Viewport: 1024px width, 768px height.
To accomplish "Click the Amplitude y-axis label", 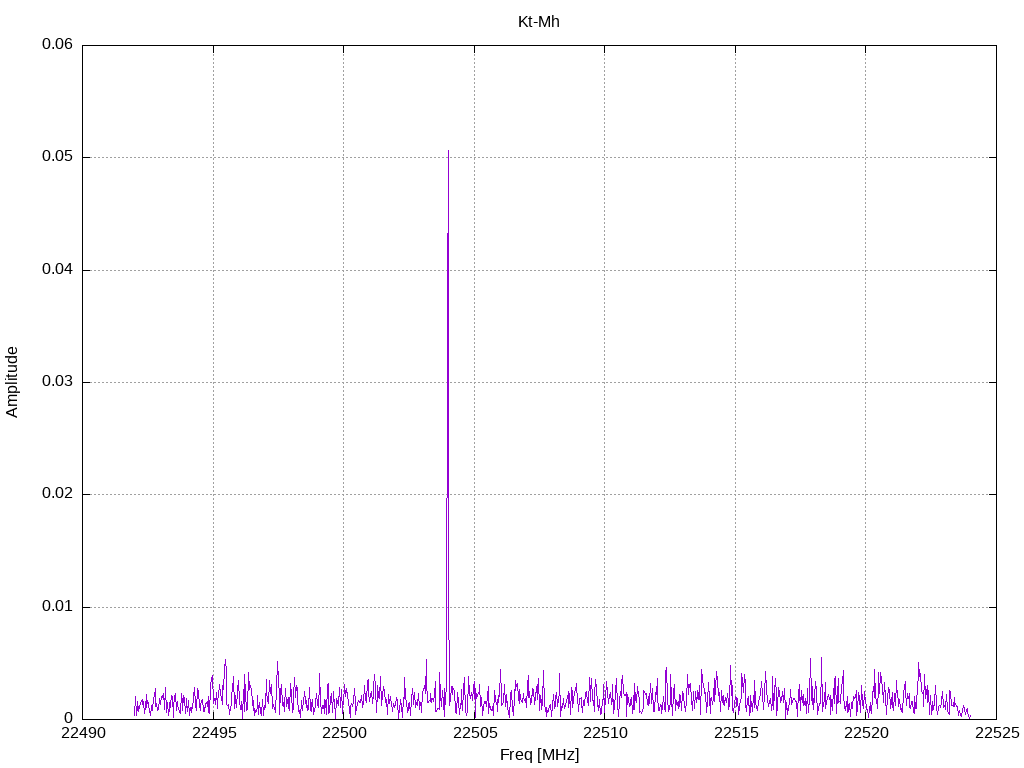I will (12, 382).
